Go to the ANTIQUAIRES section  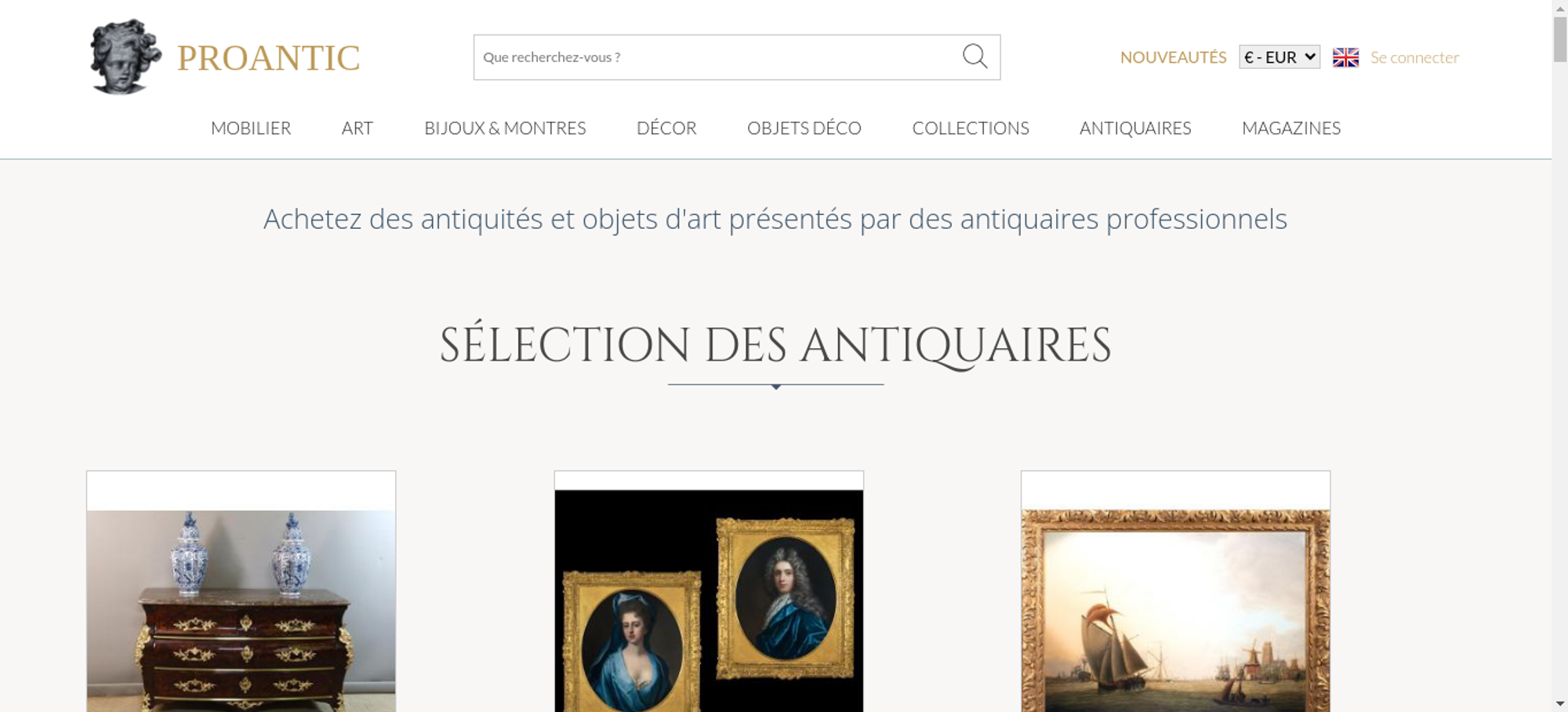1135,128
